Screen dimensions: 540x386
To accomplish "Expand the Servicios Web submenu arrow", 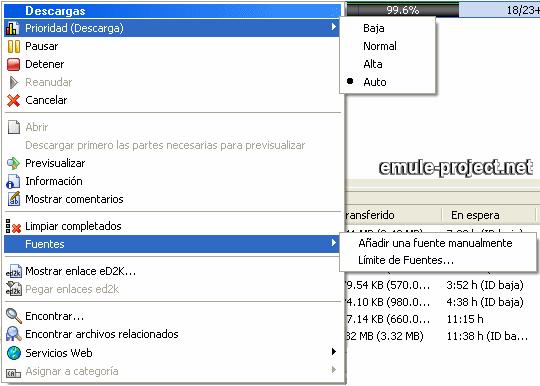I will (x=333, y=352).
